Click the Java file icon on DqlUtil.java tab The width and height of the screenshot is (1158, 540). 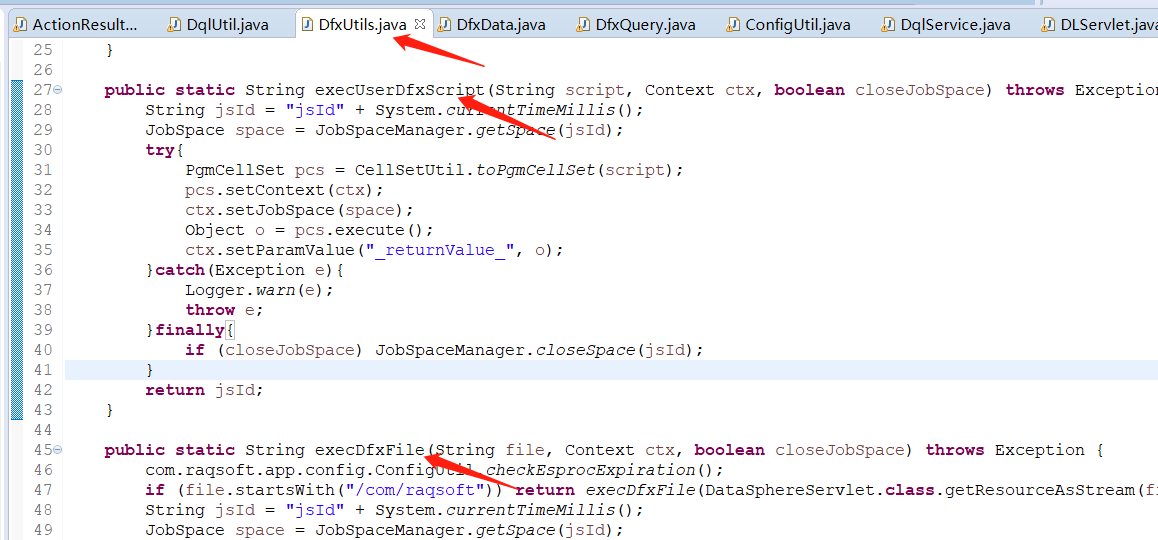pos(174,25)
